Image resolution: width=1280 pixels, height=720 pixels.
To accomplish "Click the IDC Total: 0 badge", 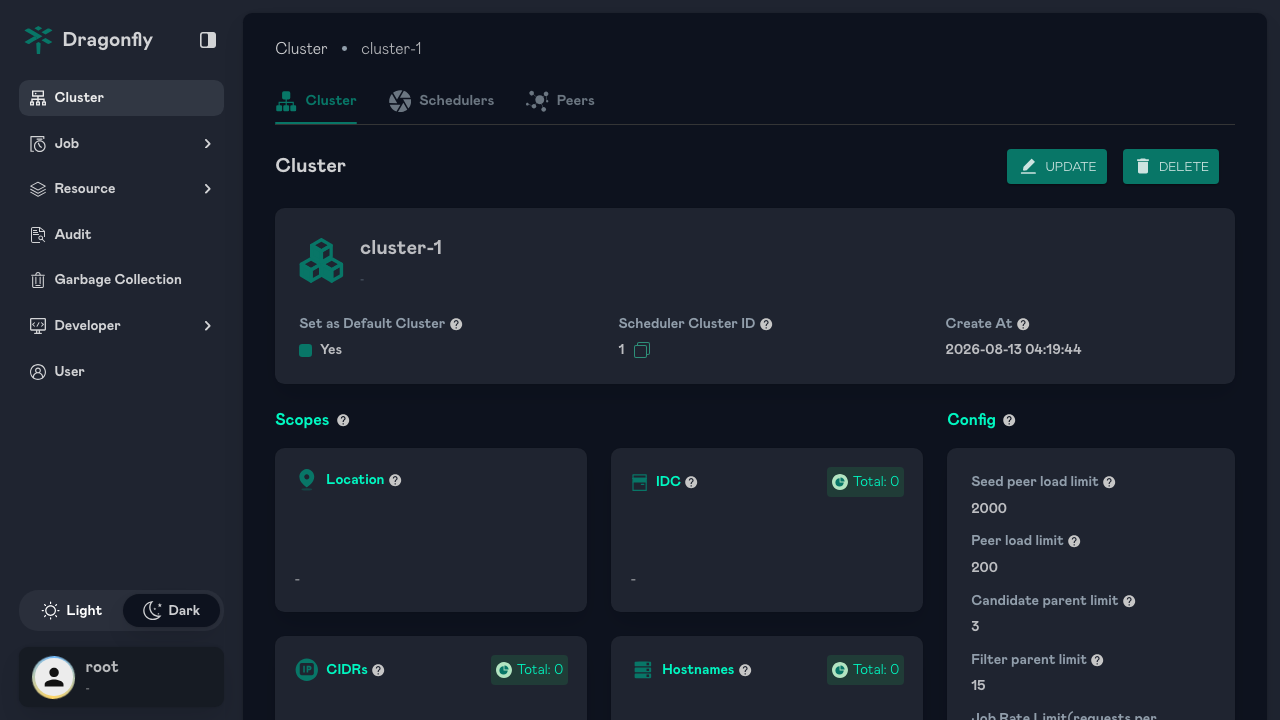I will 865,482.
